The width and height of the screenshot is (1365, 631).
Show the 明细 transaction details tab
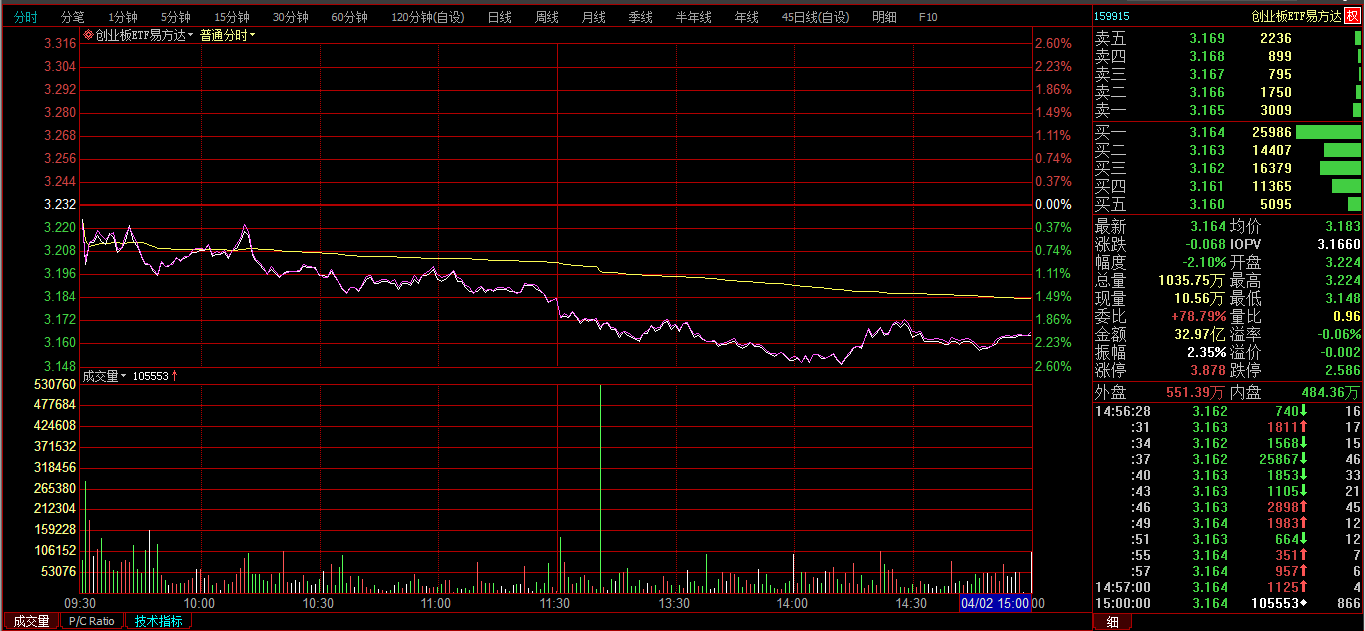[884, 17]
